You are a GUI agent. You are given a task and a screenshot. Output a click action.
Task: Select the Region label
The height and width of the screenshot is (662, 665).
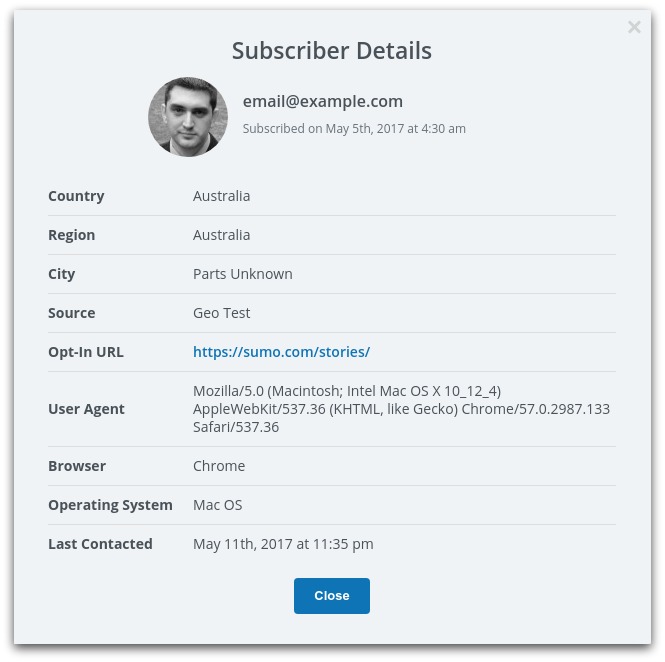[72, 235]
